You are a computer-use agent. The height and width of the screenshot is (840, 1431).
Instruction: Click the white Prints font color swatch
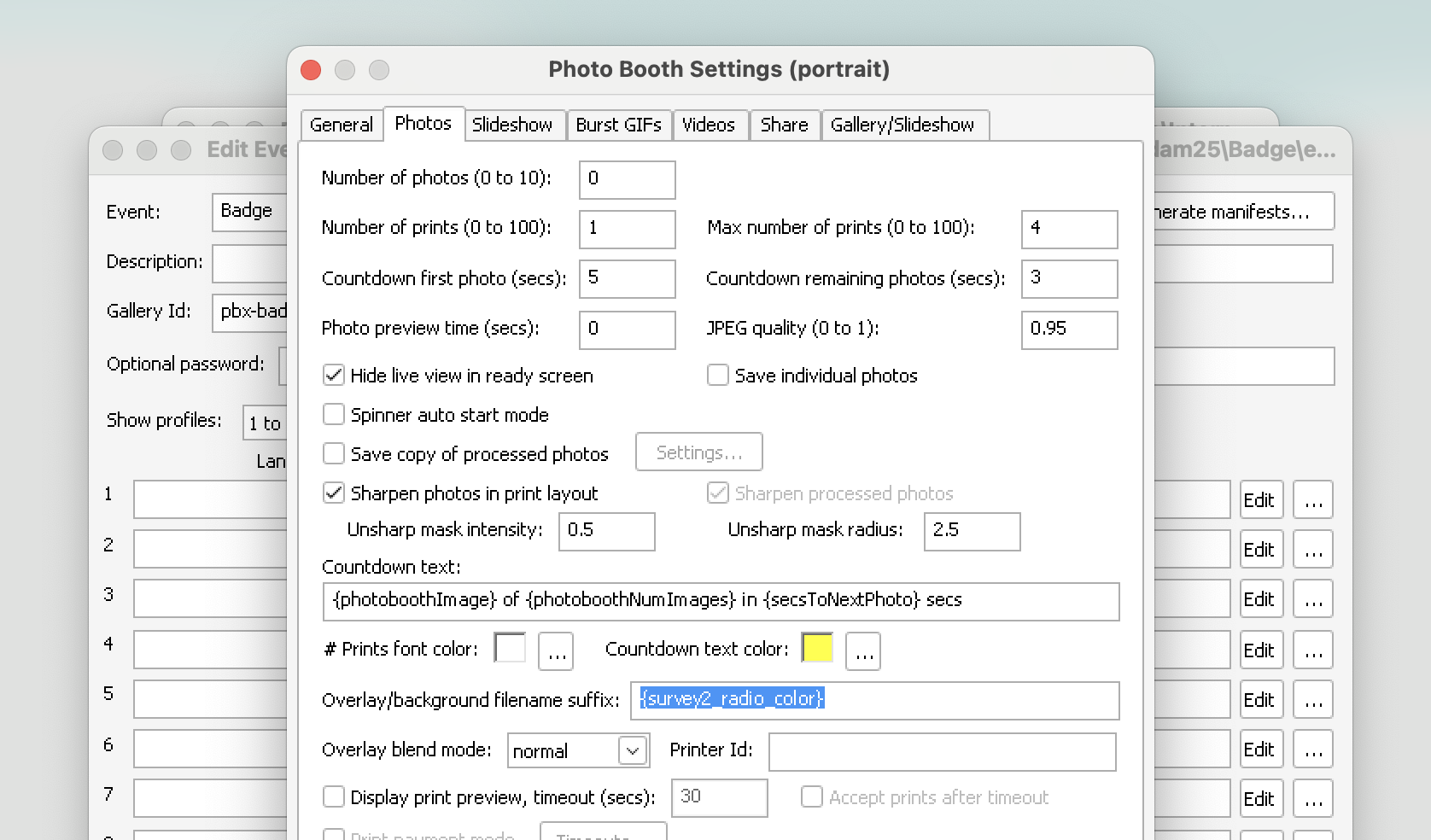click(x=510, y=648)
